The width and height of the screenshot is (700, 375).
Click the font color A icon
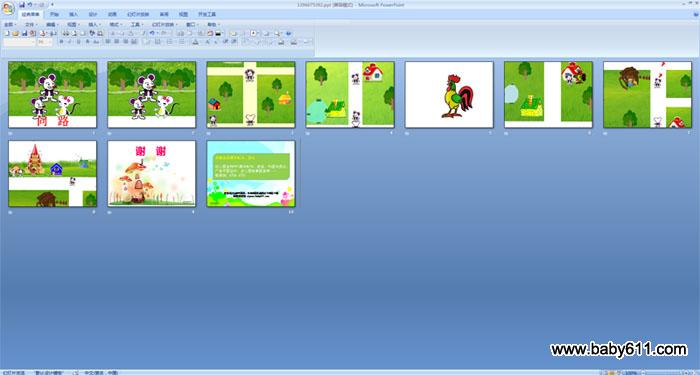[195, 42]
